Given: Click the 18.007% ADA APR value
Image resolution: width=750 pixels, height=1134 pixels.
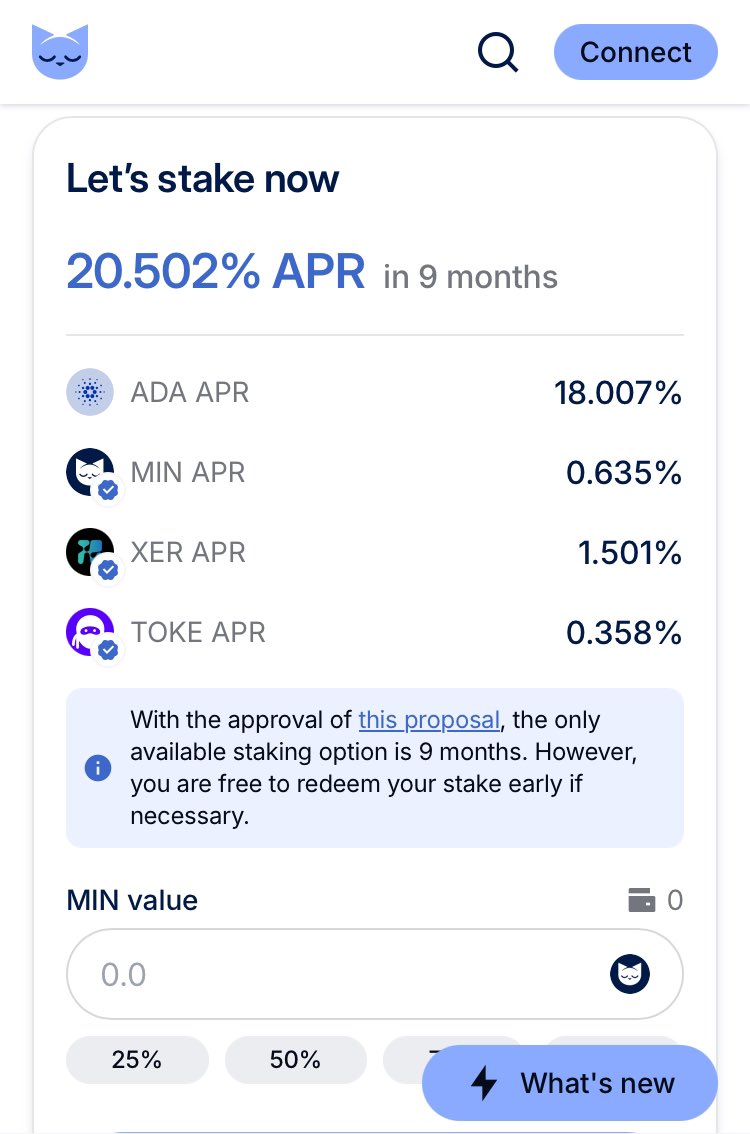Looking at the screenshot, I should (x=618, y=393).
